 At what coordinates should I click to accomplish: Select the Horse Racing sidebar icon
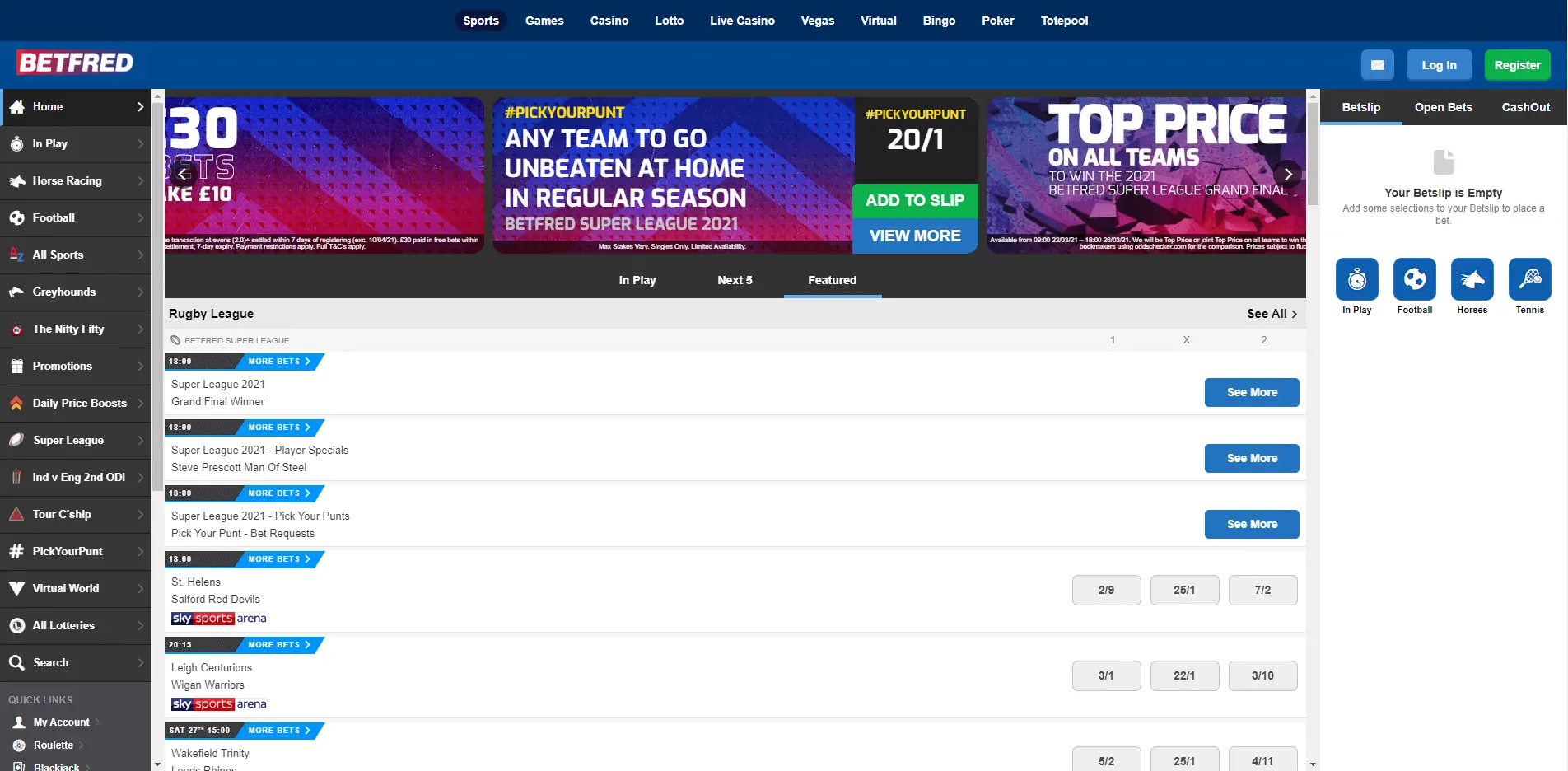click(16, 180)
